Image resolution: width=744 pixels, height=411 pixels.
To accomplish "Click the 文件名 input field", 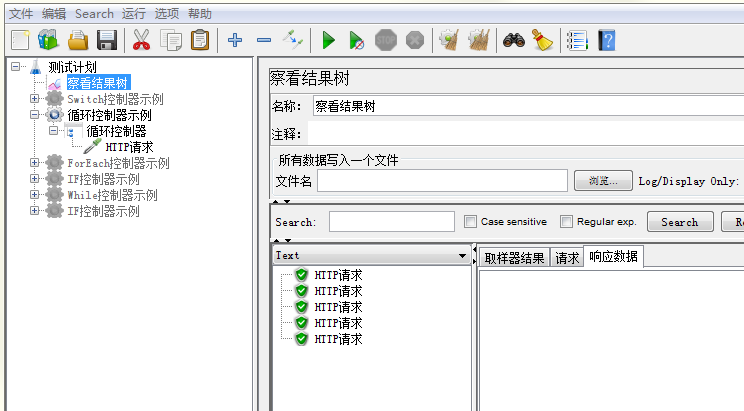I will [x=442, y=181].
